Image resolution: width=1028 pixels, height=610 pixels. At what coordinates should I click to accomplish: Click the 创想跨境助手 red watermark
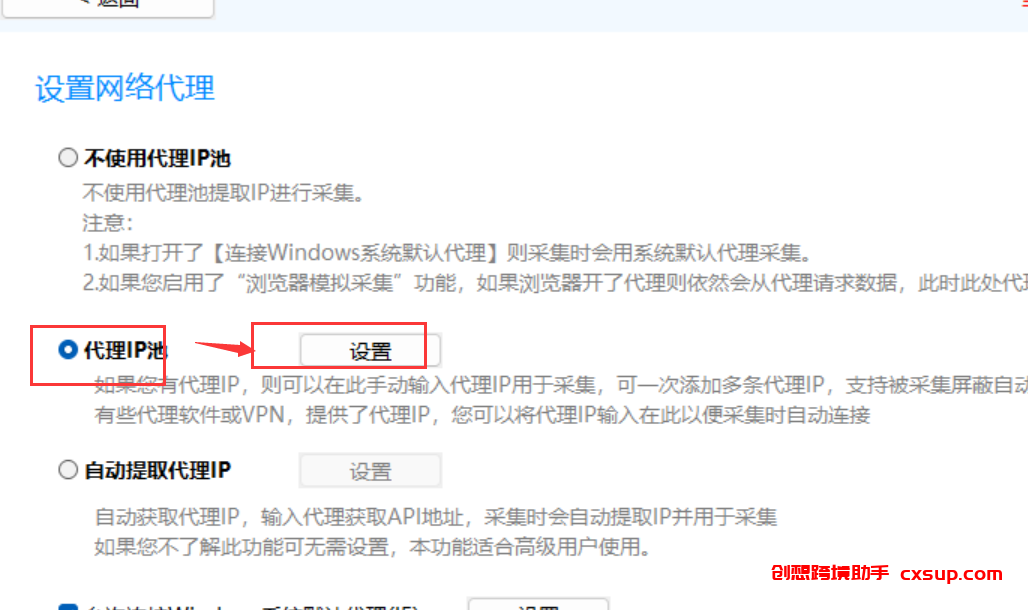click(830, 573)
